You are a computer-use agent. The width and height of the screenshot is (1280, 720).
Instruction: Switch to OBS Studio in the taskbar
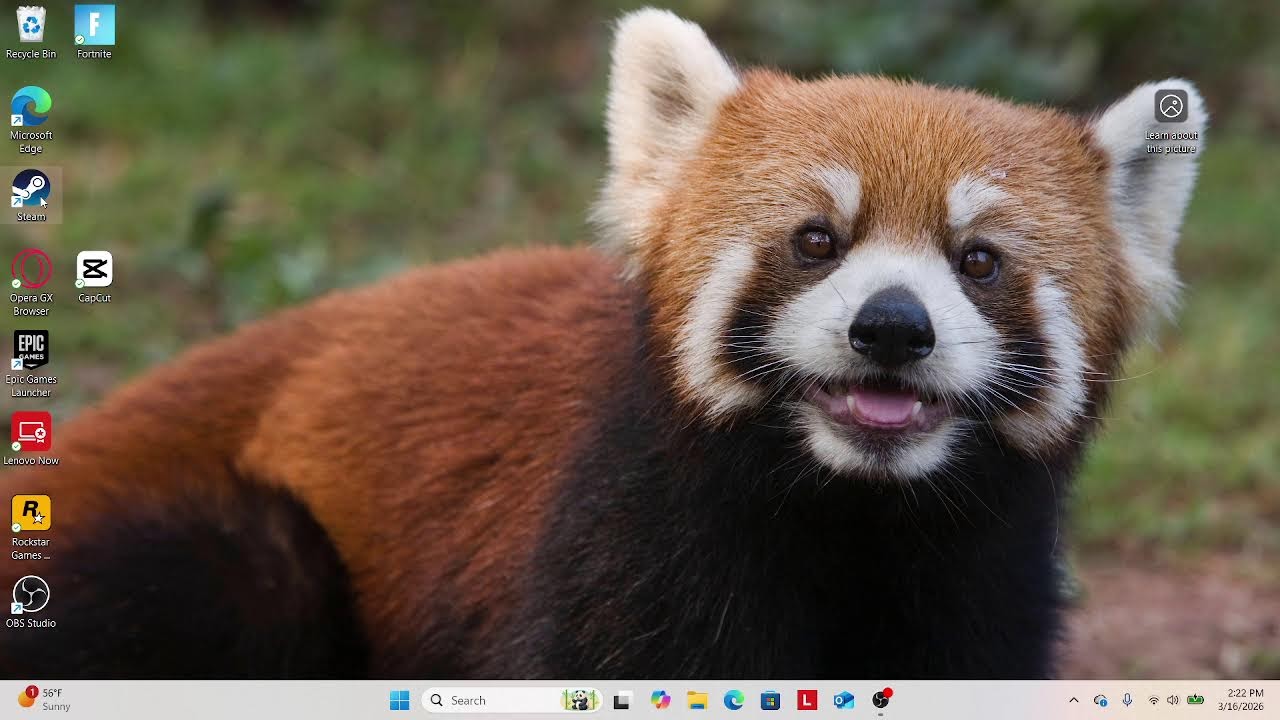(x=881, y=700)
